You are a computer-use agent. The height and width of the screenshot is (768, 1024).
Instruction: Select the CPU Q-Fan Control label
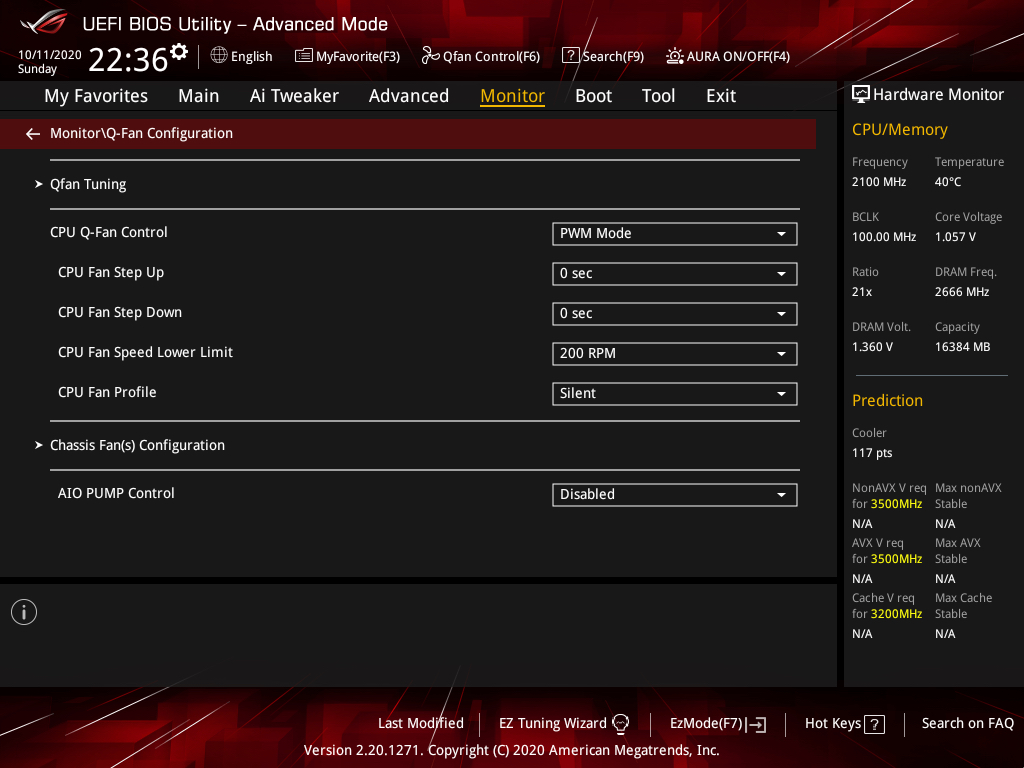click(108, 232)
